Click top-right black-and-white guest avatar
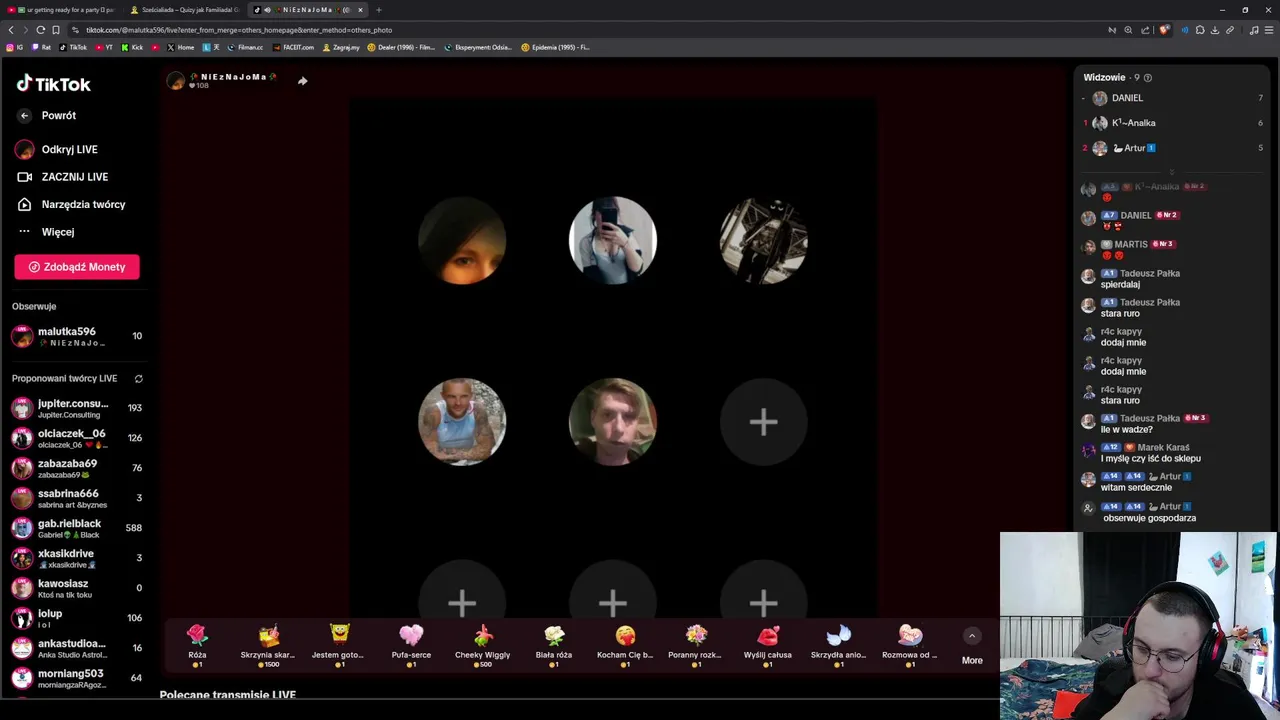1280x720 pixels. (763, 240)
